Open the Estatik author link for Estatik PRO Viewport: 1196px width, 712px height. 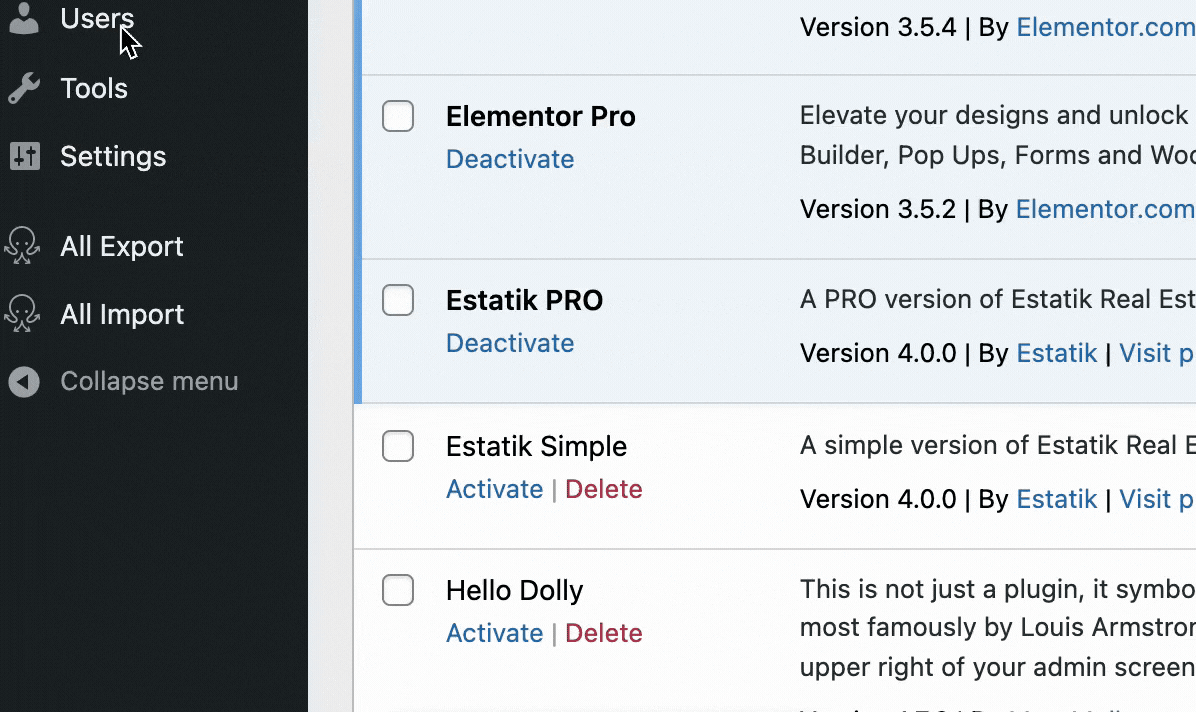(1056, 354)
